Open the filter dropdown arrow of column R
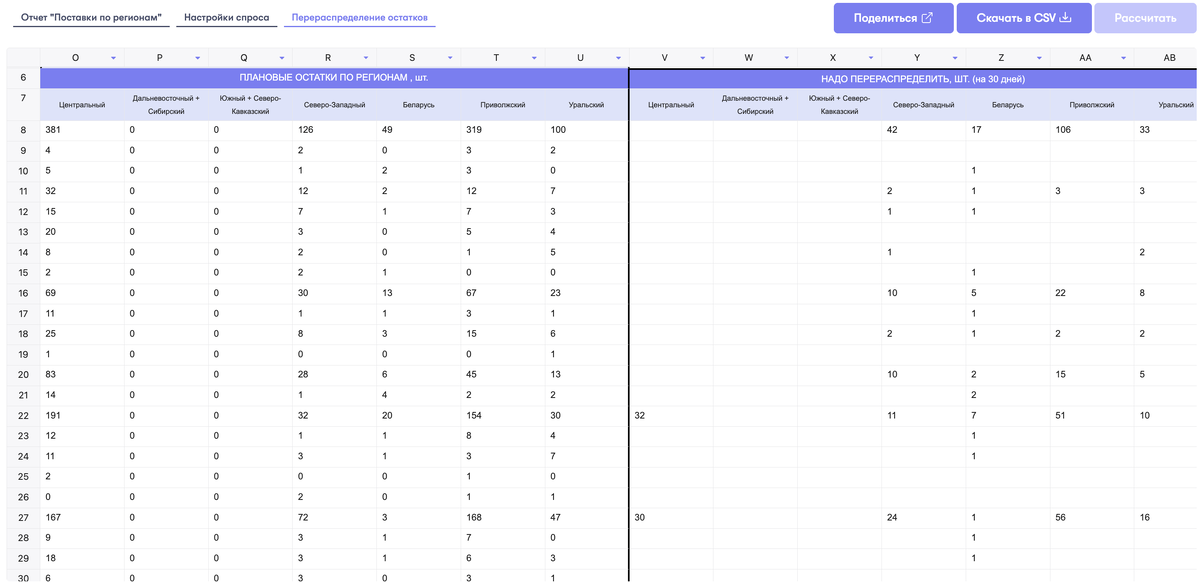This screenshot has height=583, width=1200. point(366,59)
